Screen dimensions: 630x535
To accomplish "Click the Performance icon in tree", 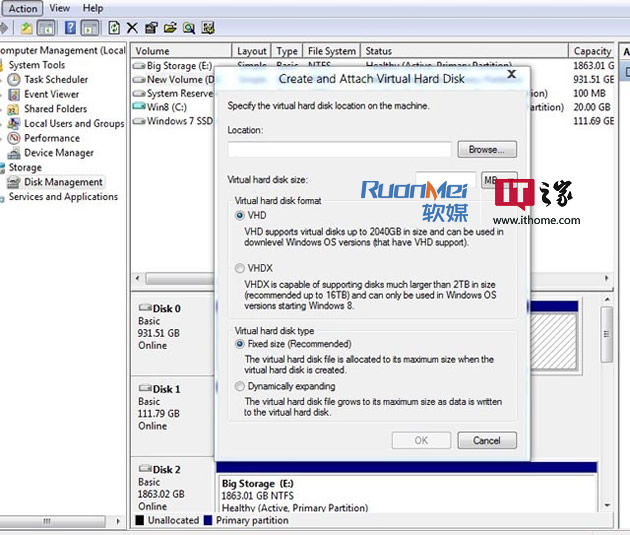I will [x=14, y=138].
